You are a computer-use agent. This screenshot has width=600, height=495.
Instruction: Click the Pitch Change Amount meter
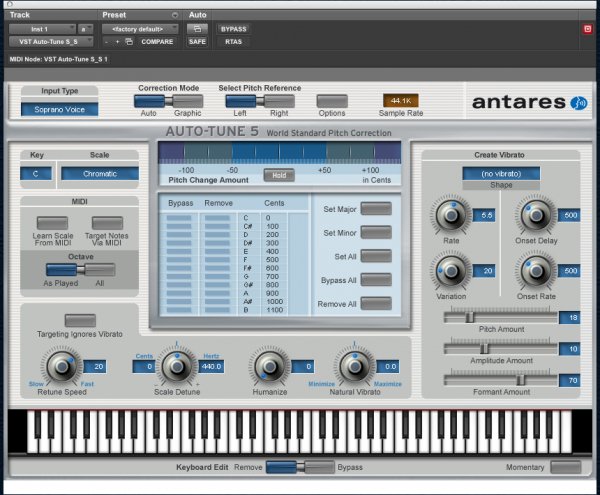coord(280,152)
